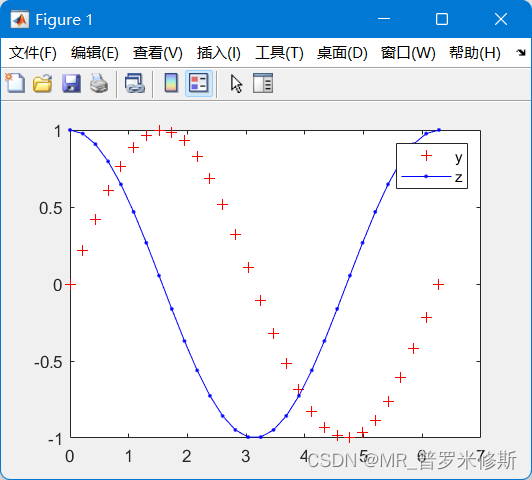Open the 桌面(D) menu

342,53
